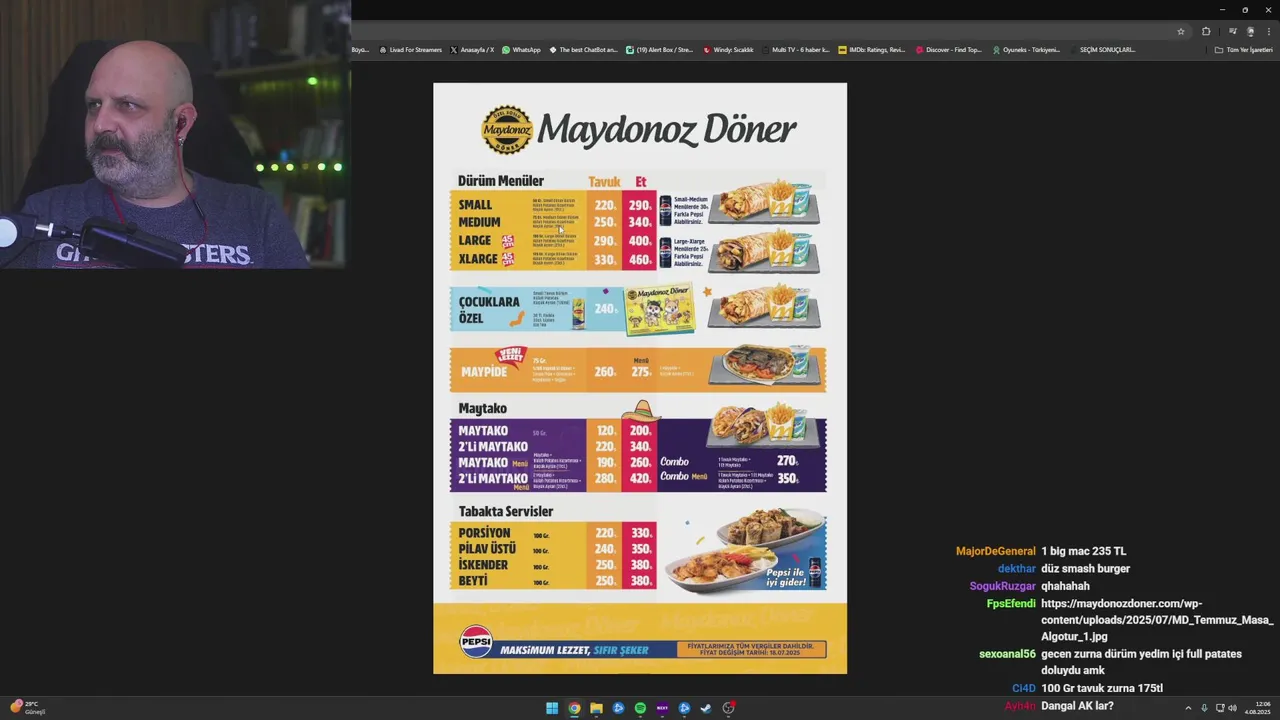Viewport: 1280px width, 720px height.
Task: Open the Anasayfa / X bookmark
Action: click(472, 50)
